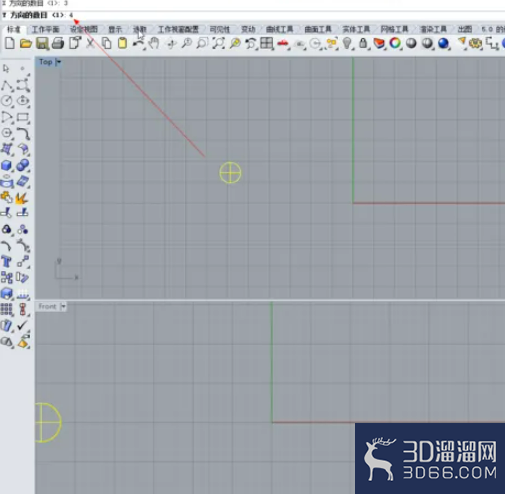Screen dimensions: 505x494
Task: Choose the Polyline tool in sidebar
Action: pos(7,85)
